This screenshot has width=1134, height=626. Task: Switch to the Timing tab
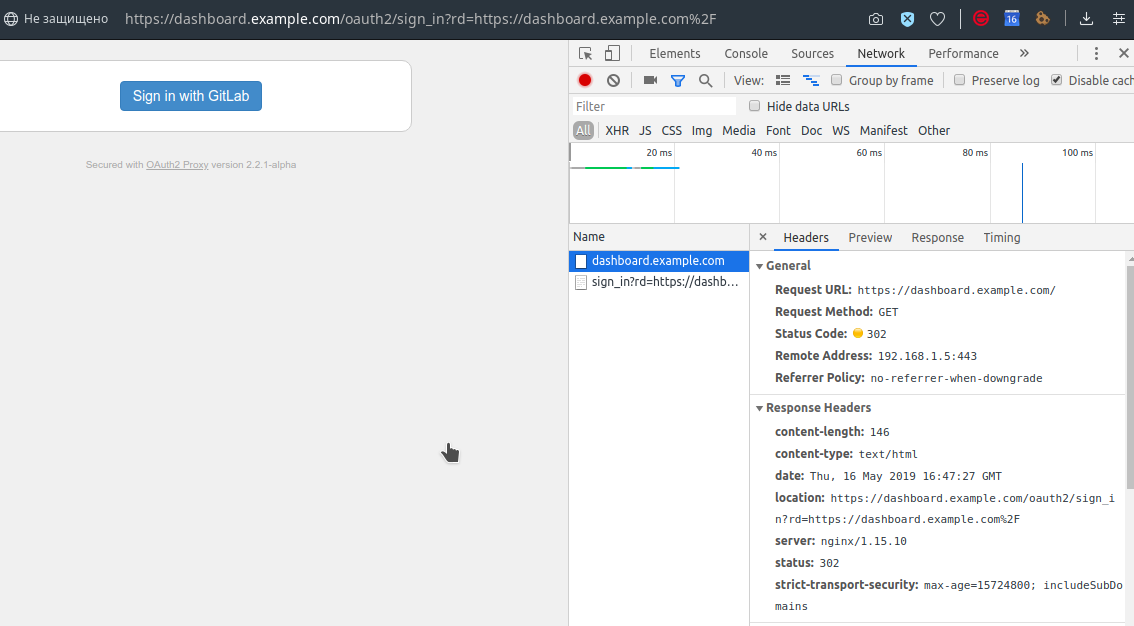(1002, 237)
